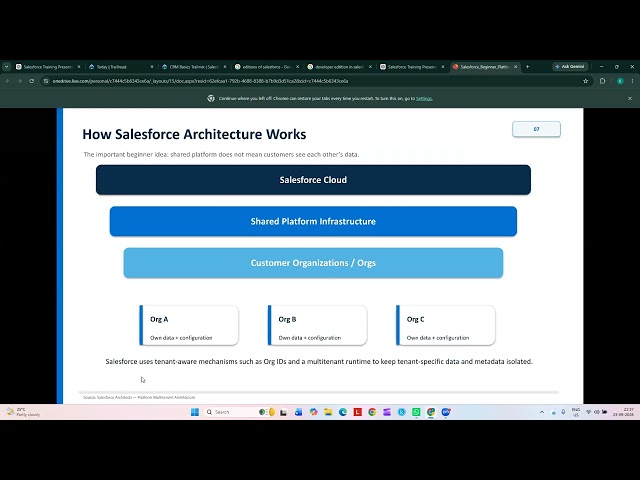Open Copilot colorful taskbar icon
This screenshot has height=480, width=640.
click(313, 412)
